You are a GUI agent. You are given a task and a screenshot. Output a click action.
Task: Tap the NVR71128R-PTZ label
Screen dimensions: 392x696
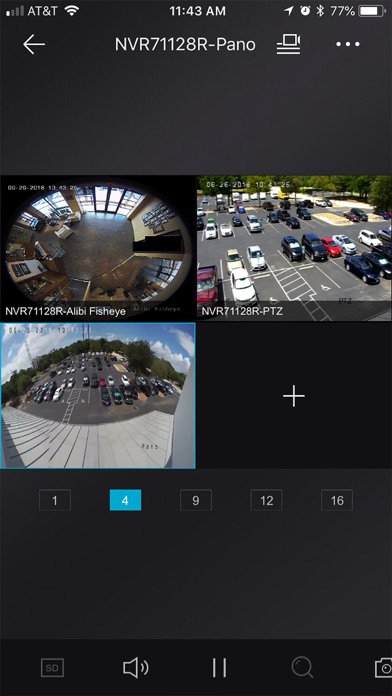(x=242, y=312)
